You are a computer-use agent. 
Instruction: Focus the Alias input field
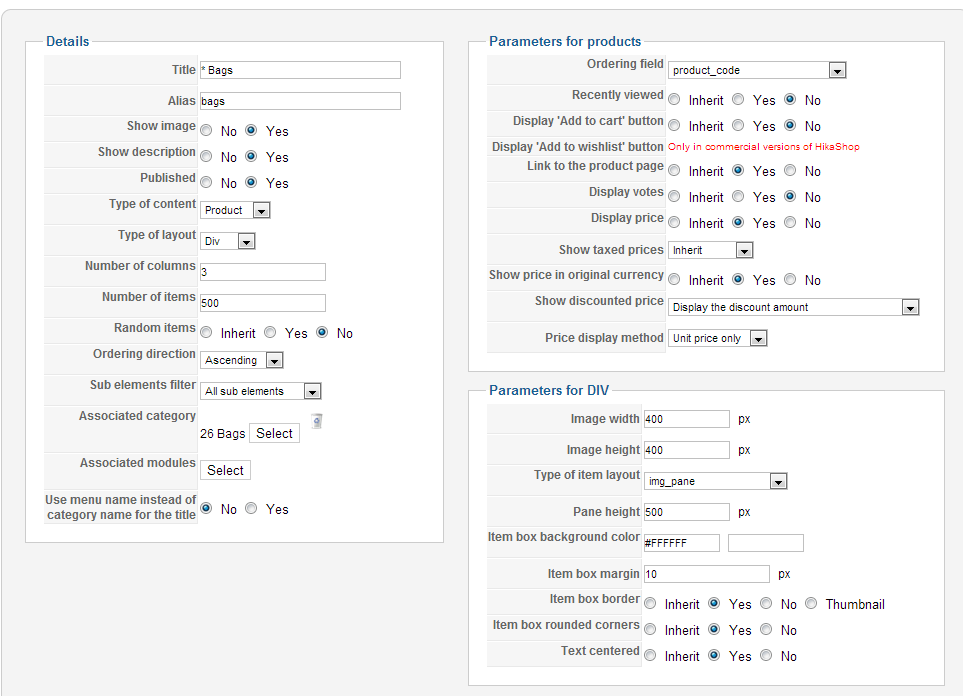pos(300,101)
